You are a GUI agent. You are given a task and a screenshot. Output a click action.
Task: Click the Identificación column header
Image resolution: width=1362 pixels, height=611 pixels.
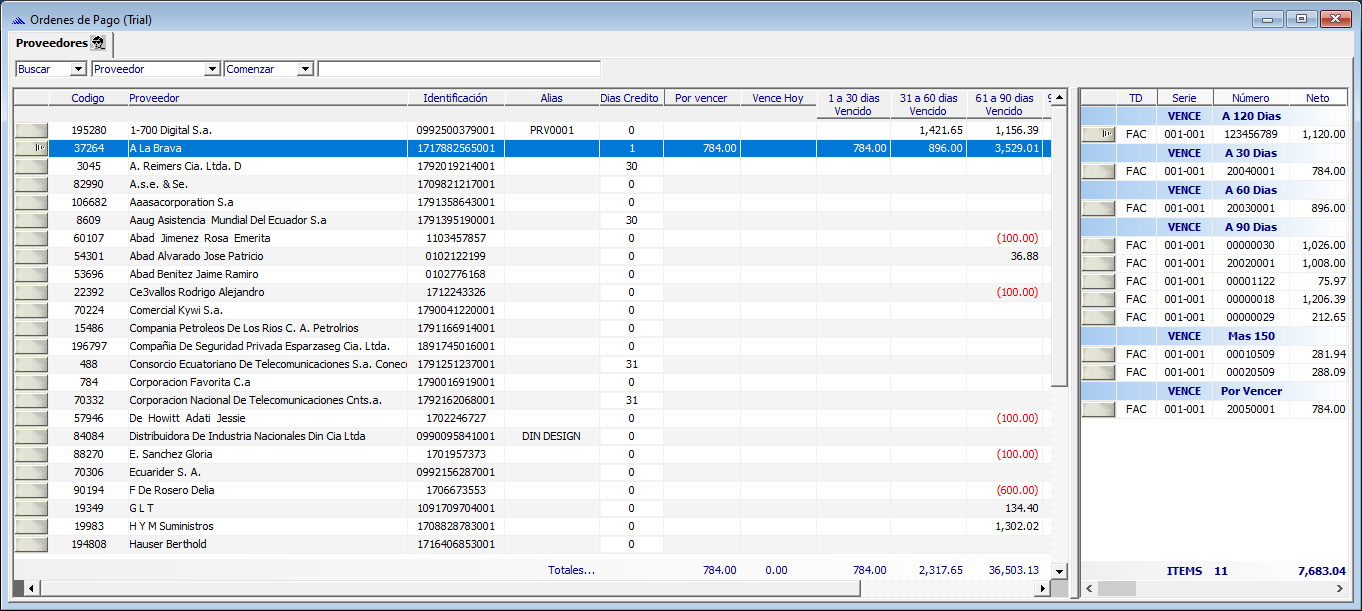[455, 98]
